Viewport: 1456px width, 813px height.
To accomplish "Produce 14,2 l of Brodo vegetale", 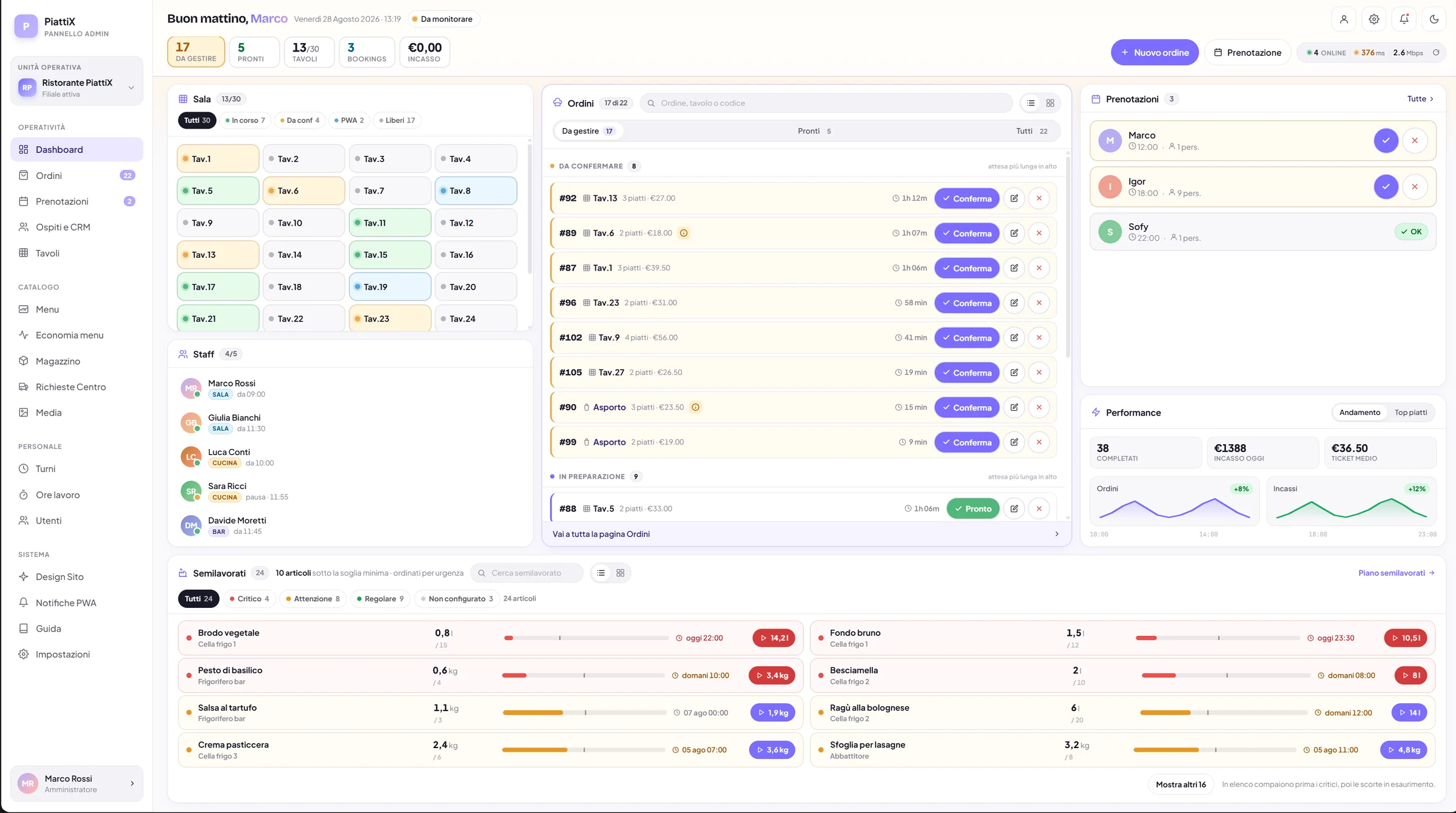I will tap(773, 638).
